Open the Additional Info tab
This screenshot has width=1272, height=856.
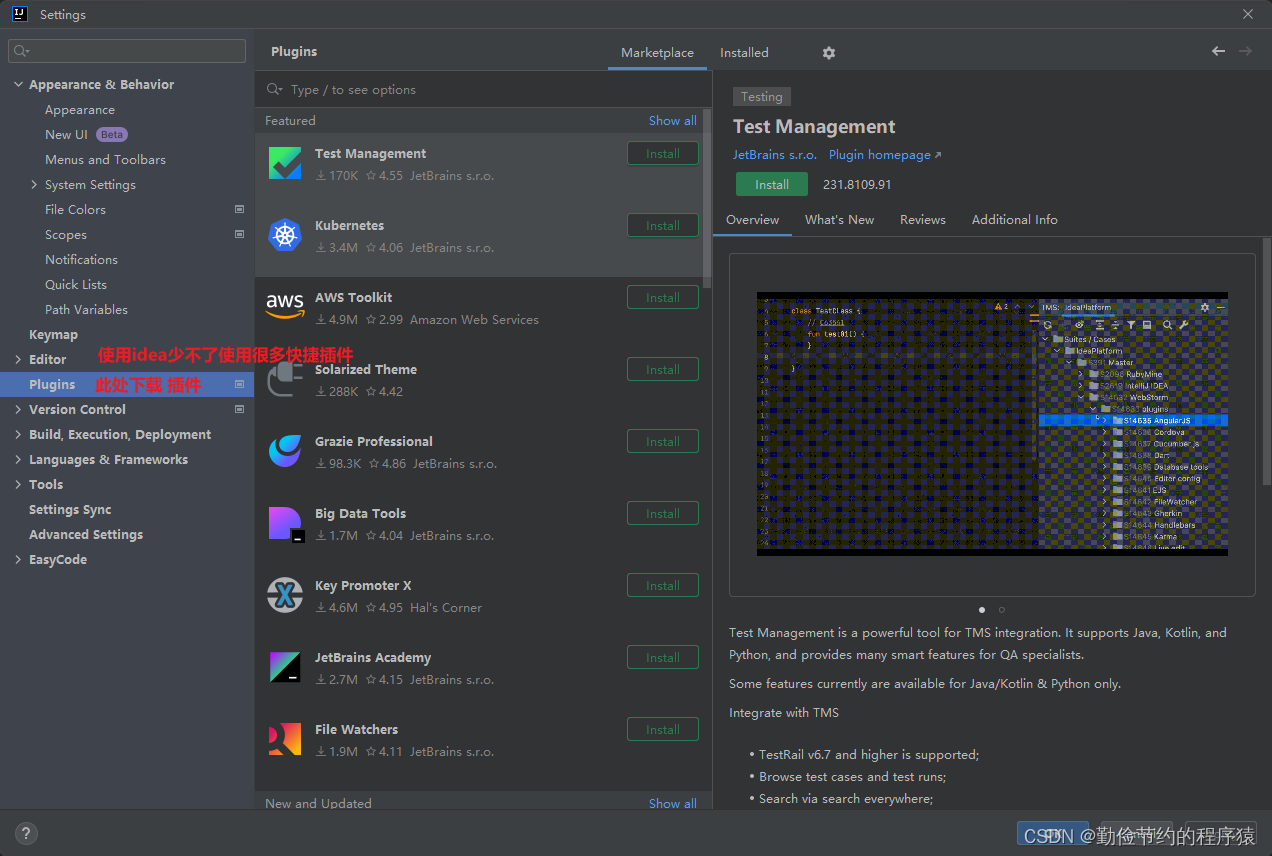click(x=1014, y=220)
